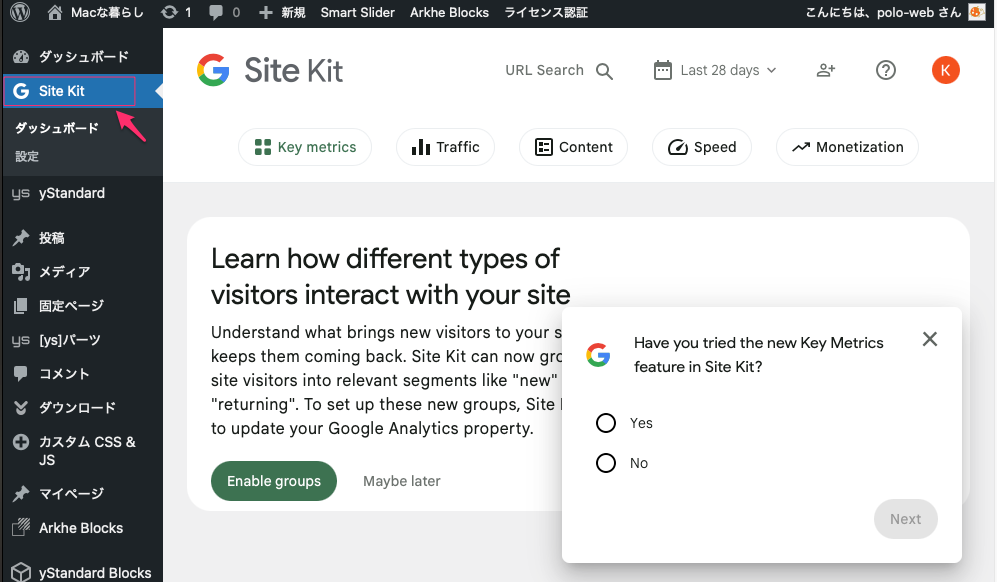The image size is (997, 582).
Task: Open the Site Kit help icon
Action: tap(885, 70)
